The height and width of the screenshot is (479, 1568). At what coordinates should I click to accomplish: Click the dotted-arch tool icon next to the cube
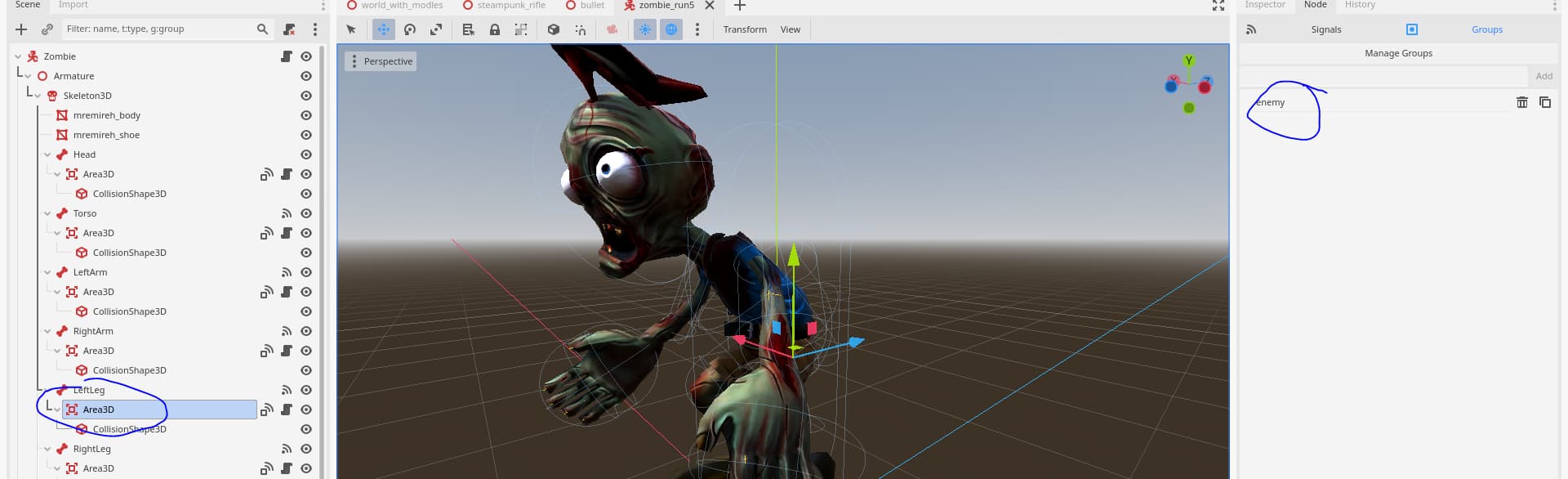coord(580,29)
